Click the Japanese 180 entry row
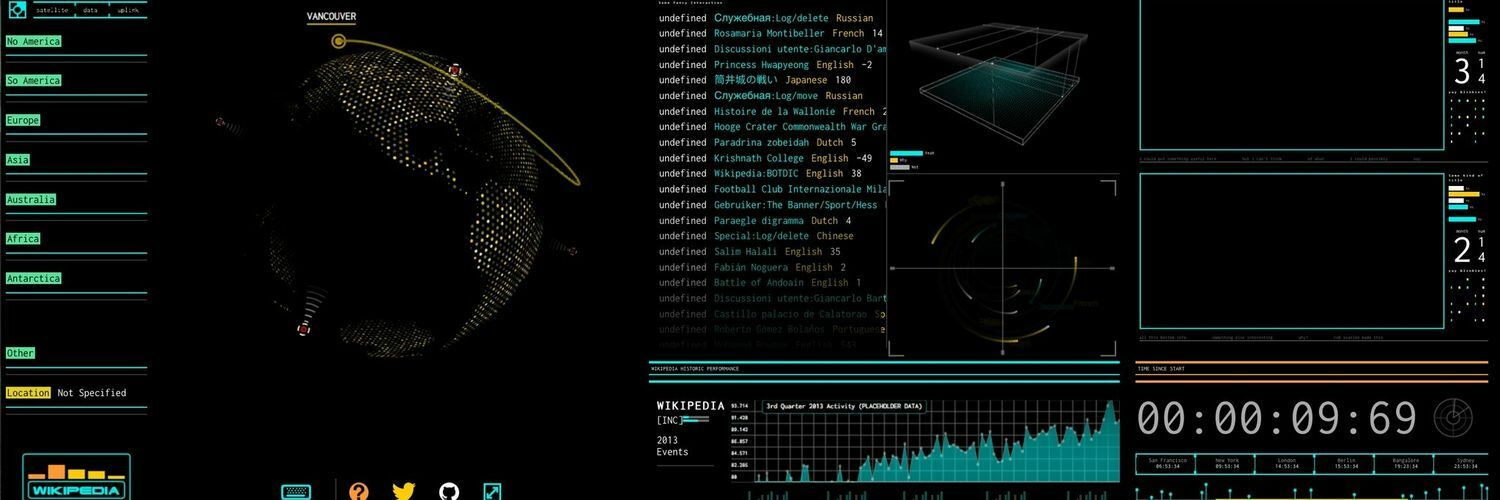Screen dimensions: 1500x500 pyautogui.click(x=756, y=80)
